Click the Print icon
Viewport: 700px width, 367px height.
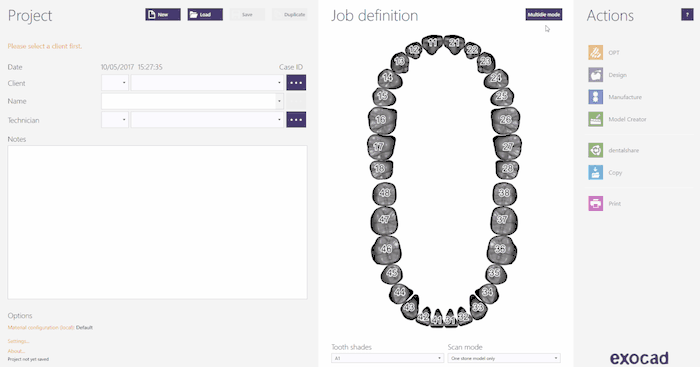(x=596, y=203)
